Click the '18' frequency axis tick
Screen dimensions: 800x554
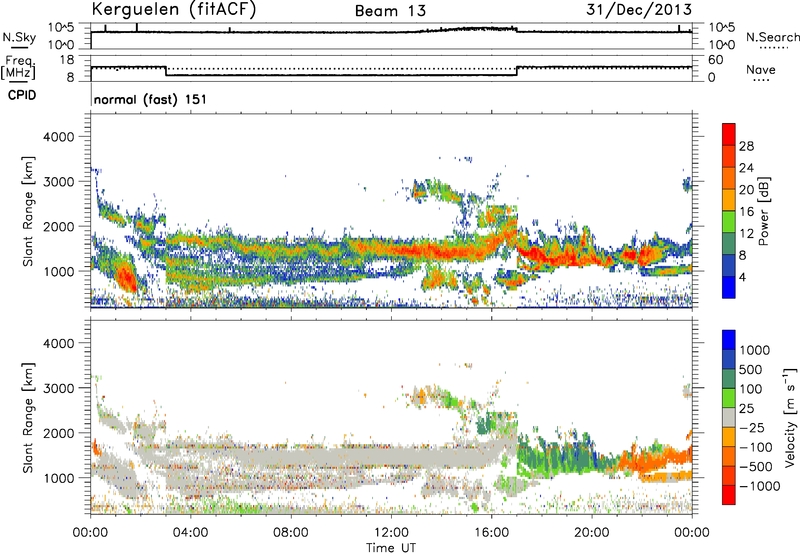pos(67,60)
